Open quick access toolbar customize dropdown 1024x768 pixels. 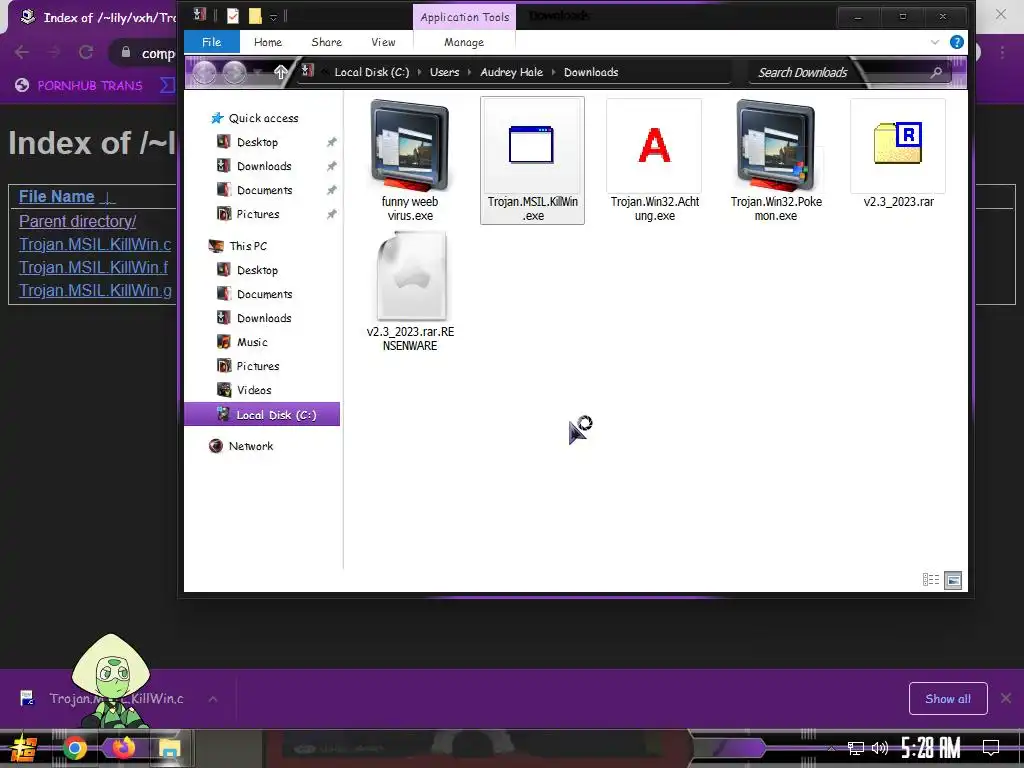click(274, 17)
